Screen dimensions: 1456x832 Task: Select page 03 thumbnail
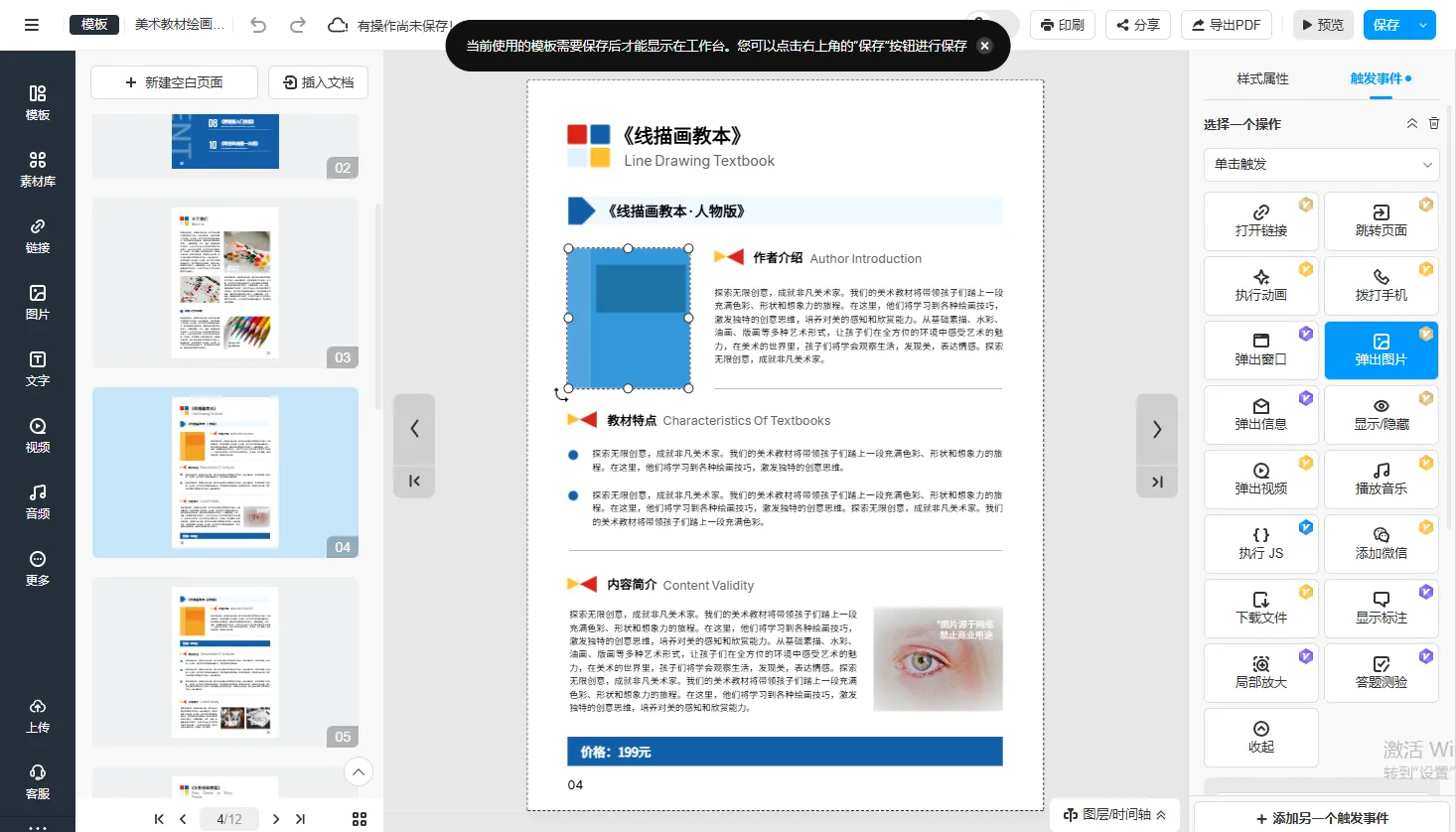pos(225,283)
